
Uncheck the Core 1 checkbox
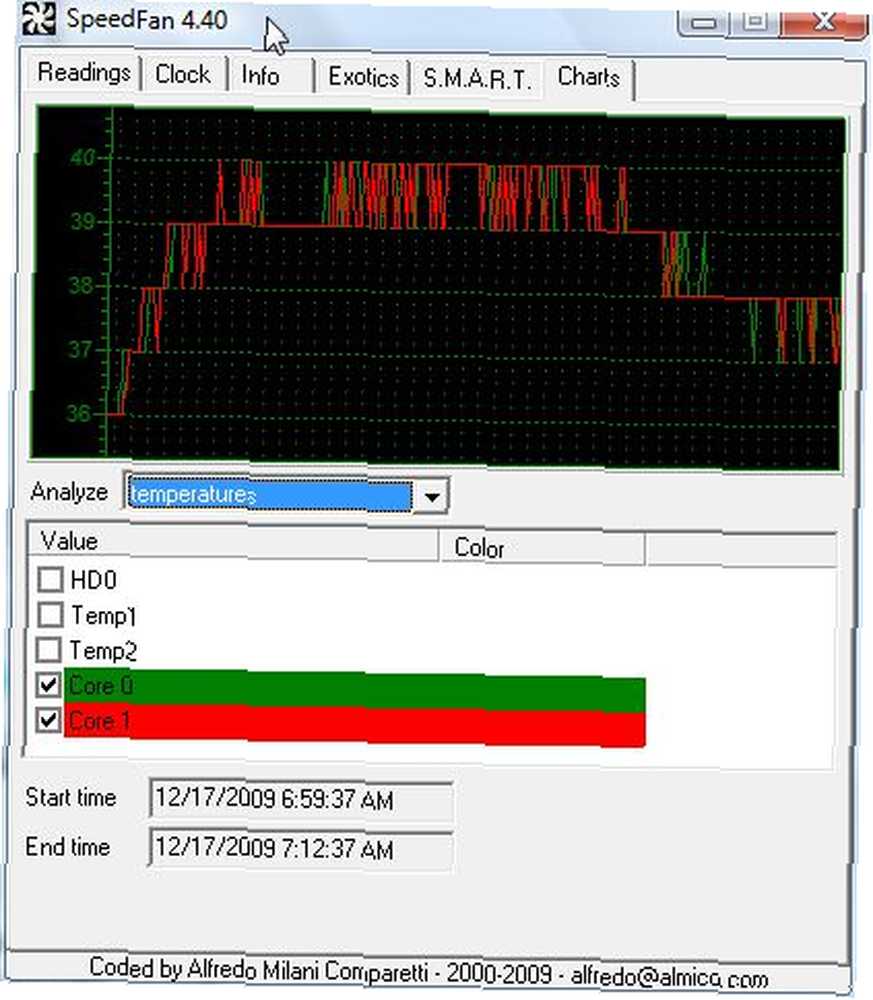(x=48, y=720)
